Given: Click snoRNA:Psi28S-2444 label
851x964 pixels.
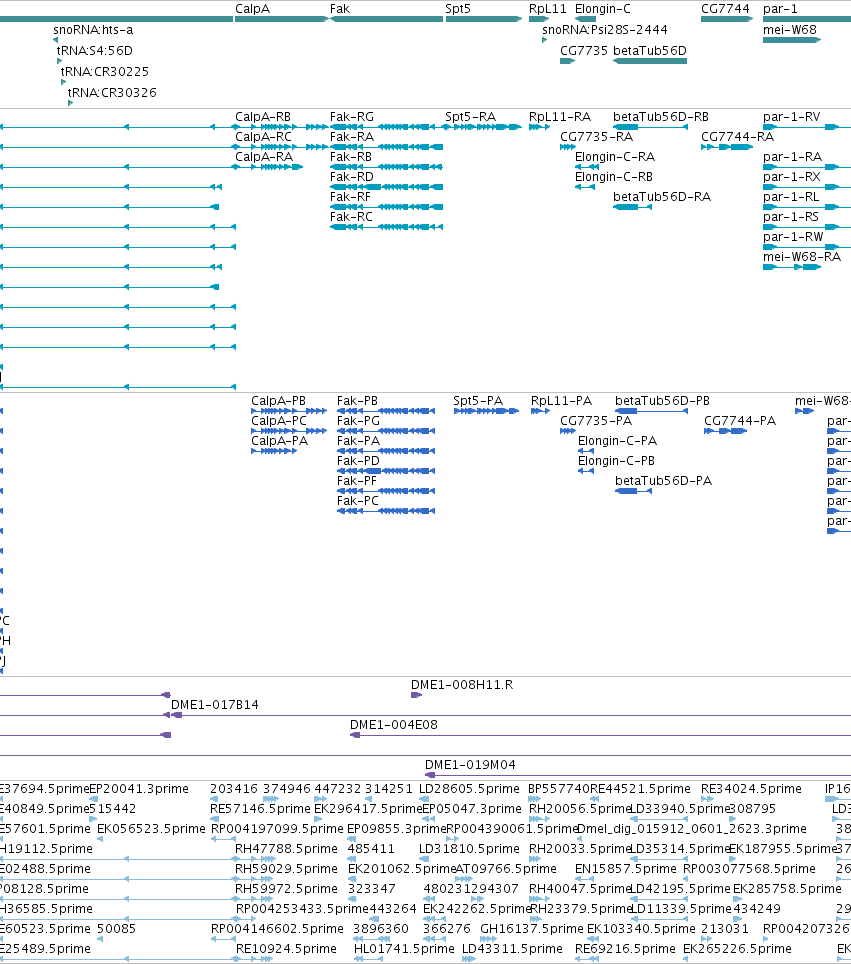Looking at the screenshot, I should tap(604, 30).
